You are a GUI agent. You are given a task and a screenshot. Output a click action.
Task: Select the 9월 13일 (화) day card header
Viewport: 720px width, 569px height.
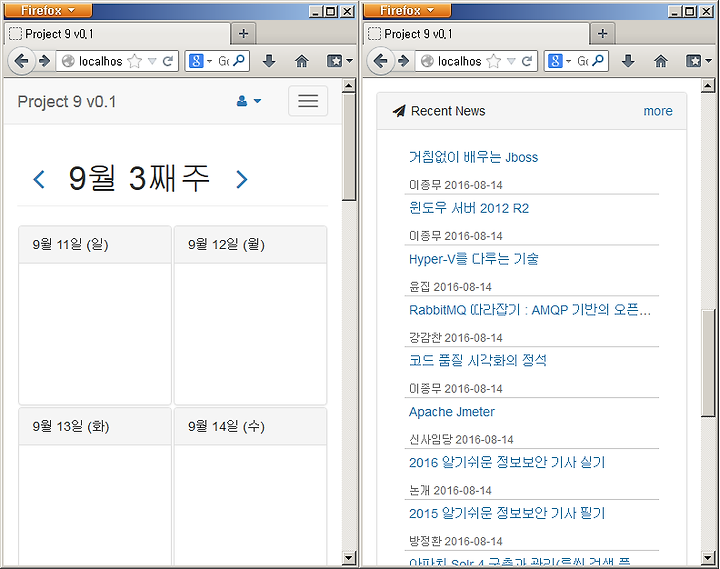[x=95, y=426]
